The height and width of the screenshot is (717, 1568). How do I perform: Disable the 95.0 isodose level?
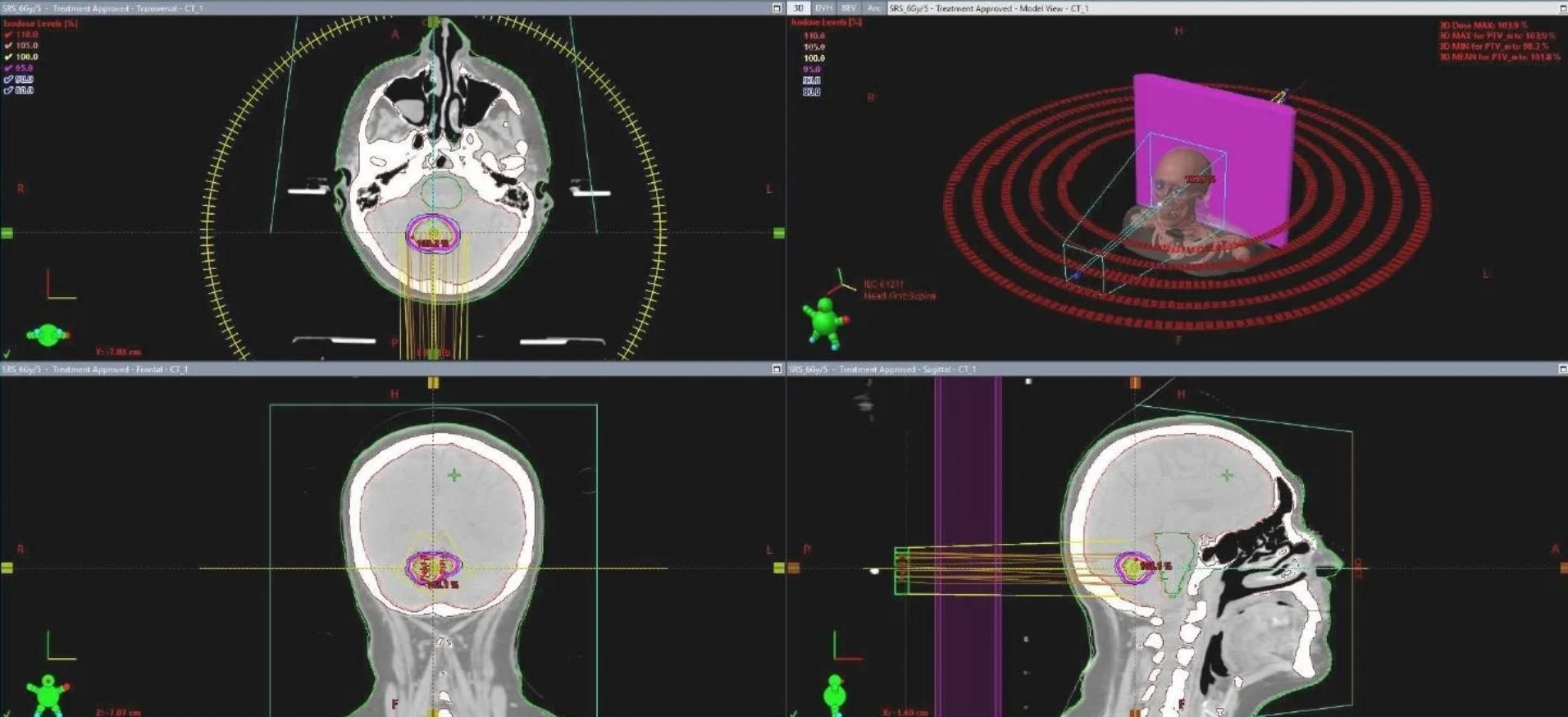point(8,68)
